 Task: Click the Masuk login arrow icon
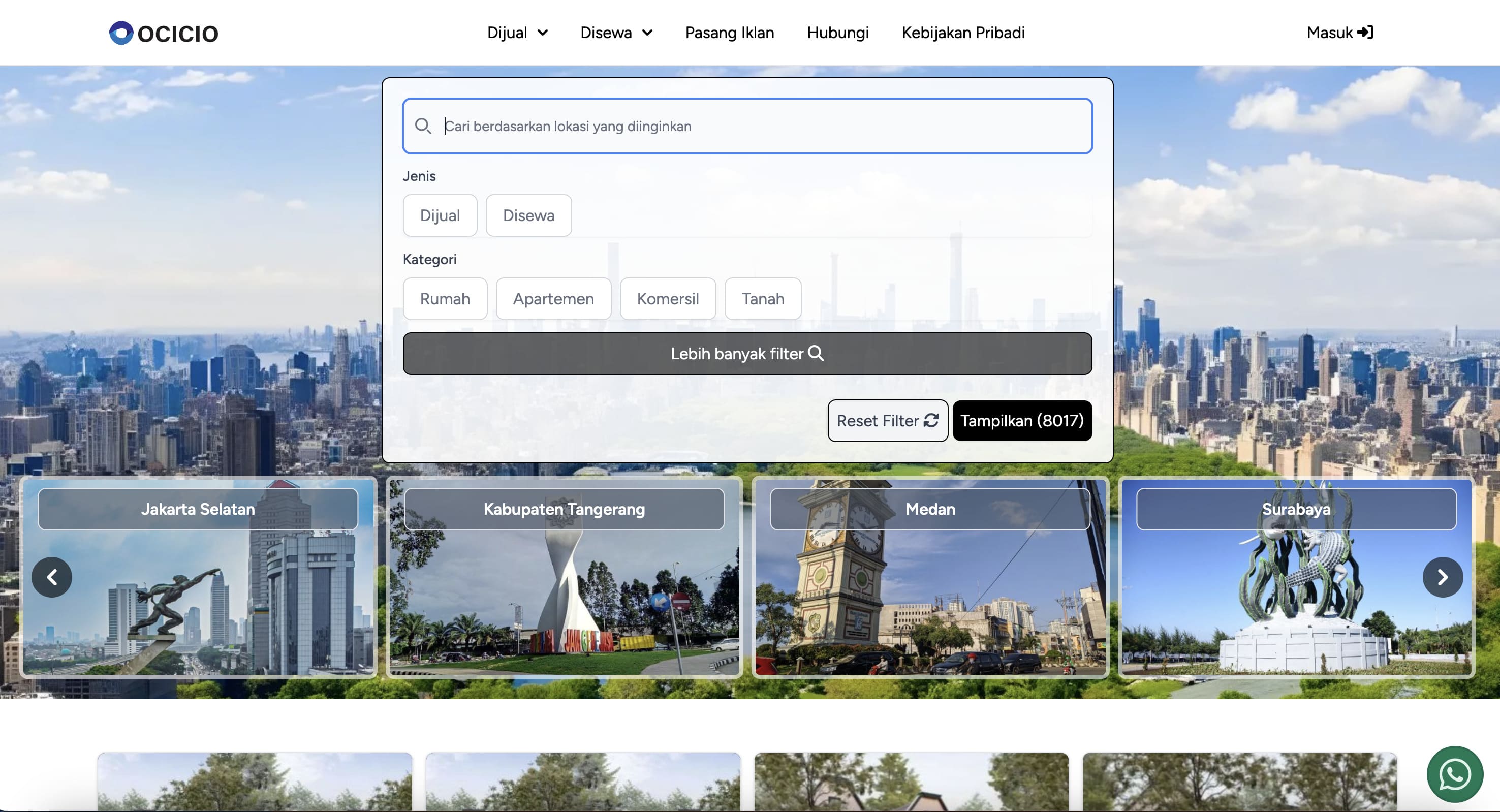(x=1365, y=32)
